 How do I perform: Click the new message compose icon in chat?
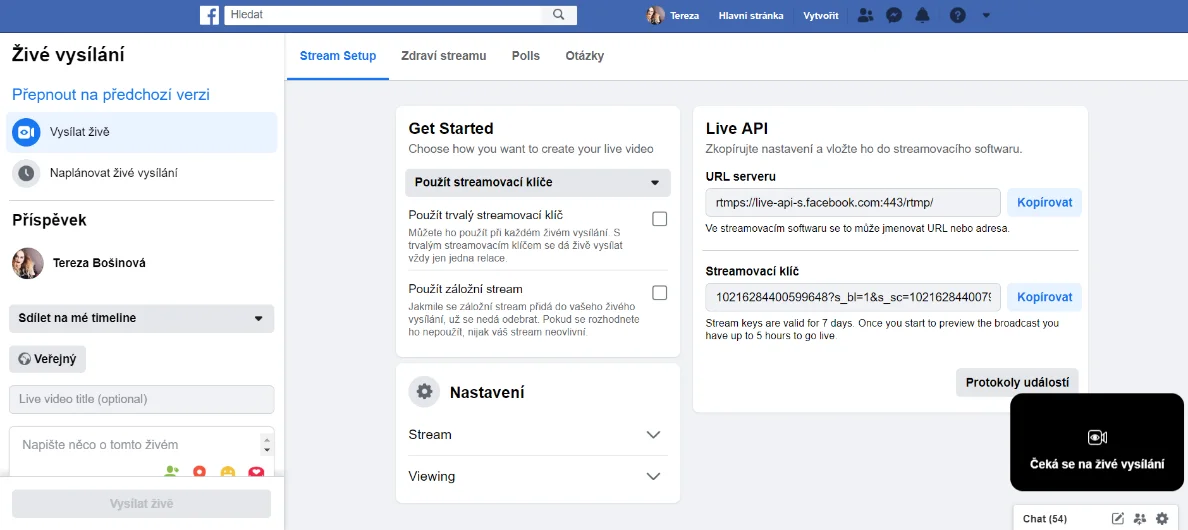1118,519
